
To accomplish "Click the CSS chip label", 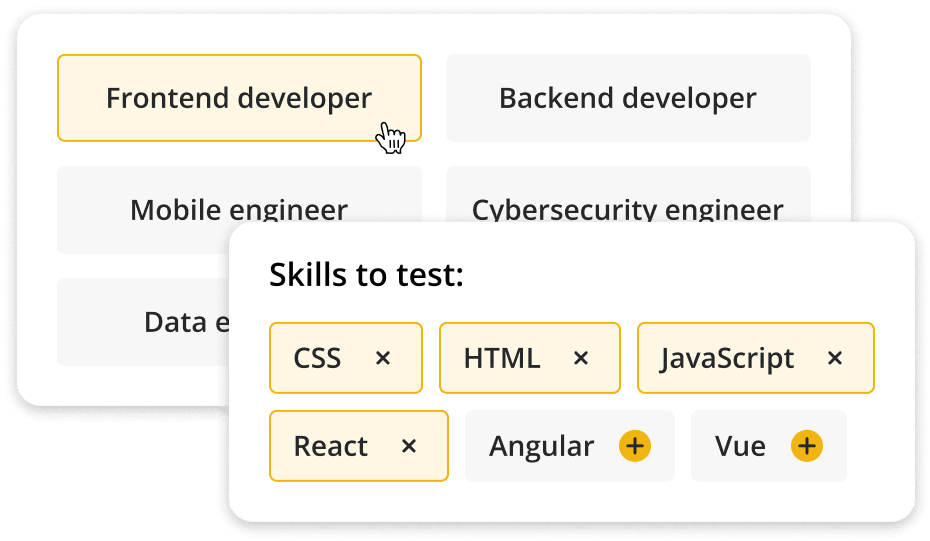I will click(317, 358).
